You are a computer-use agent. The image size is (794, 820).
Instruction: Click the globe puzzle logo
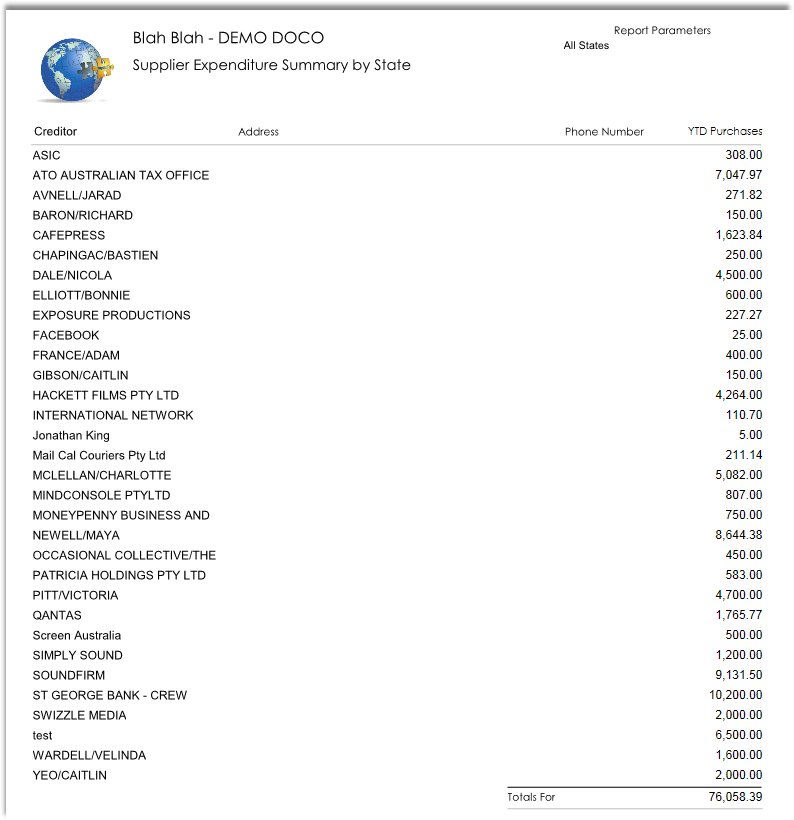click(76, 70)
